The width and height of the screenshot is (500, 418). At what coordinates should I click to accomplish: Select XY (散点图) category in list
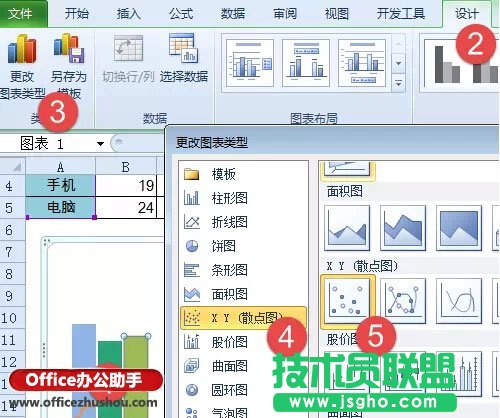(x=243, y=318)
